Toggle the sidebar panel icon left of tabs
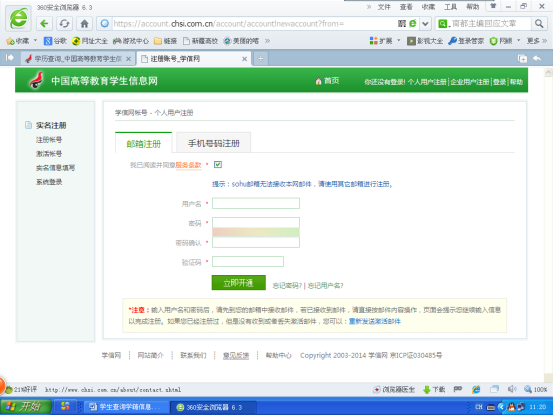The image size is (553, 415). (x=10, y=57)
